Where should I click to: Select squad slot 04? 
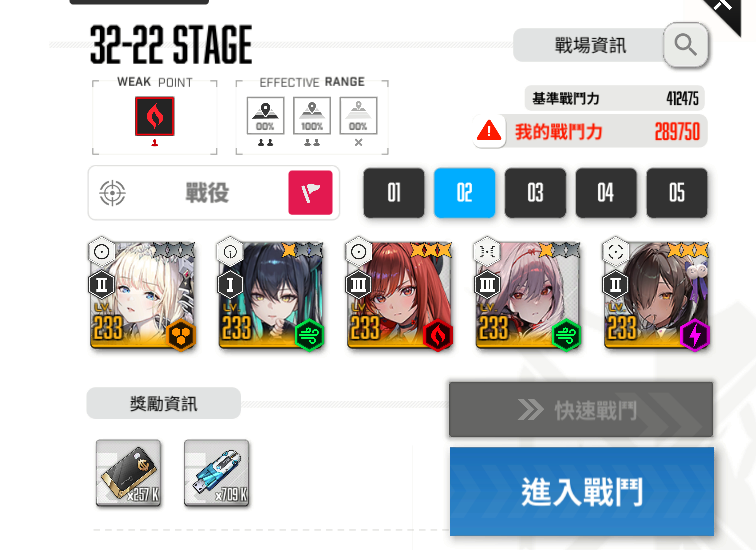[606, 193]
